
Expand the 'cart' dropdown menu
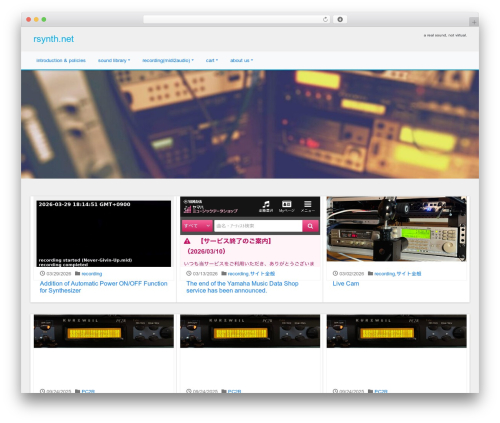click(212, 60)
